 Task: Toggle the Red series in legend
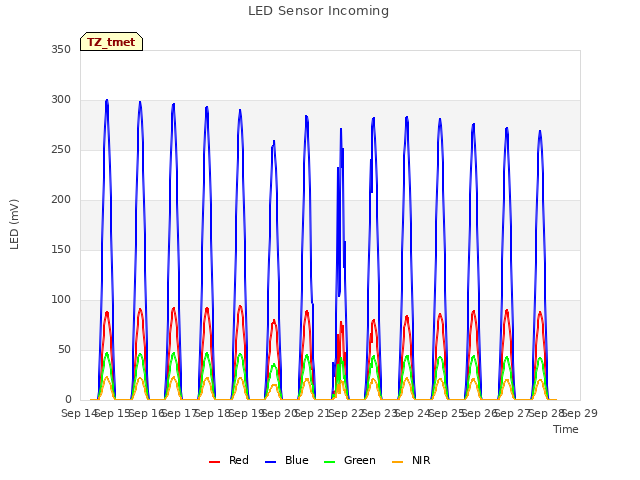pyautogui.click(x=229, y=460)
